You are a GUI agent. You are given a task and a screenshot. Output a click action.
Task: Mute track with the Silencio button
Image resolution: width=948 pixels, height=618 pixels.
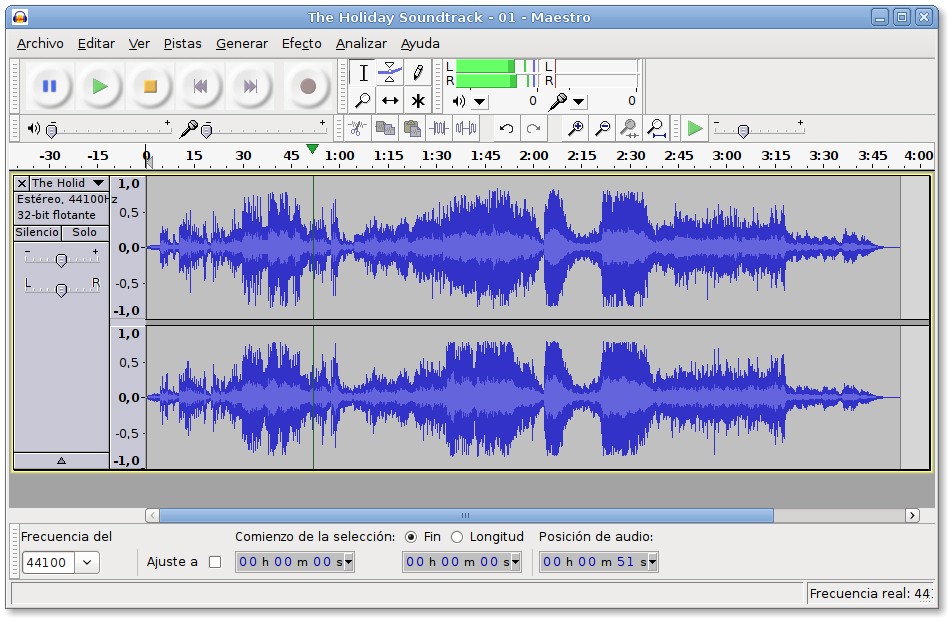pyautogui.click(x=37, y=232)
